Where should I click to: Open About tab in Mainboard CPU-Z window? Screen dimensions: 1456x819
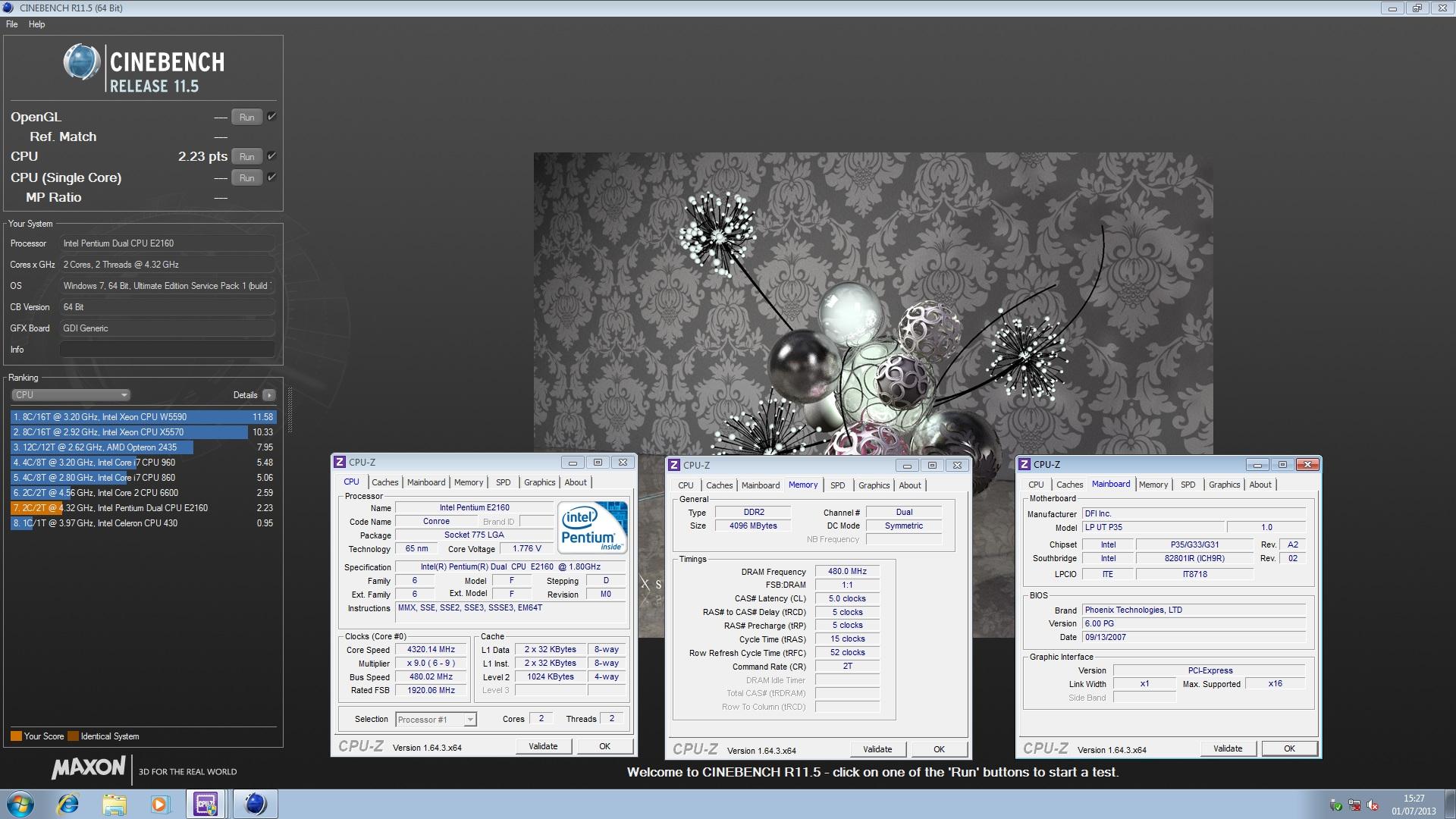pos(1260,485)
